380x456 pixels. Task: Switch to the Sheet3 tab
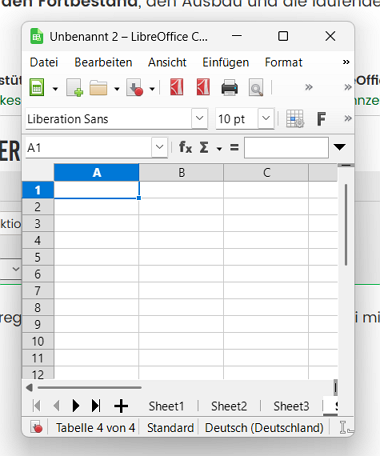pos(291,406)
